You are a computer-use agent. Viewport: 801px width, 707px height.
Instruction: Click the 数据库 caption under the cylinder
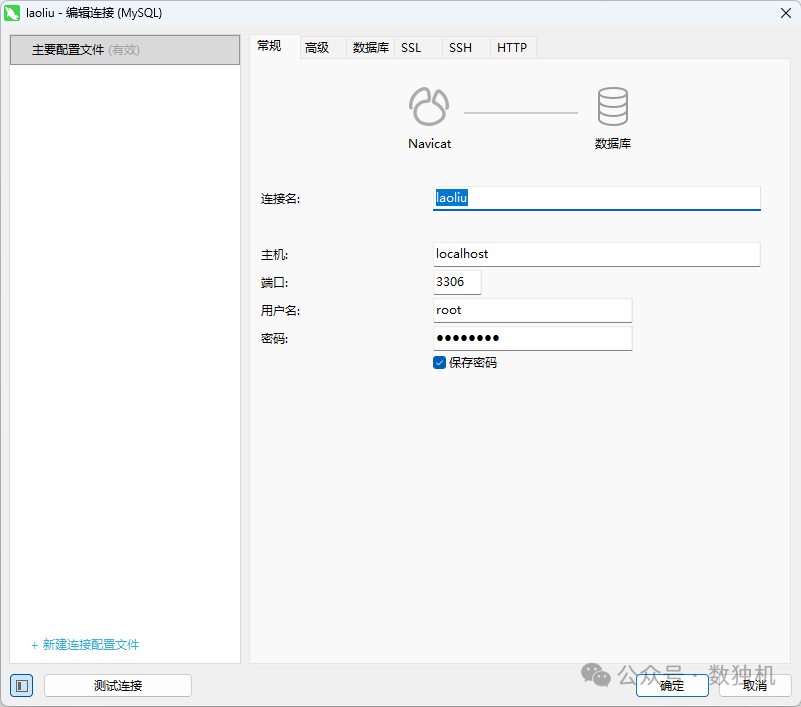point(612,144)
